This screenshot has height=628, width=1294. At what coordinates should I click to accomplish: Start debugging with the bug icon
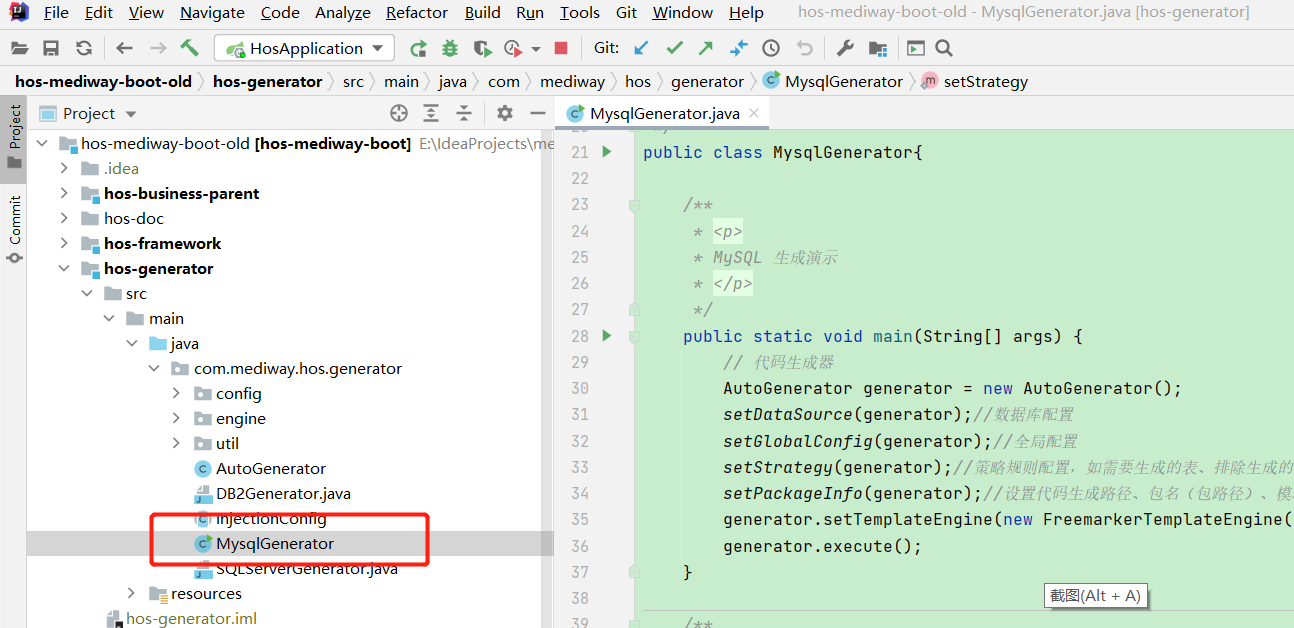pos(450,48)
